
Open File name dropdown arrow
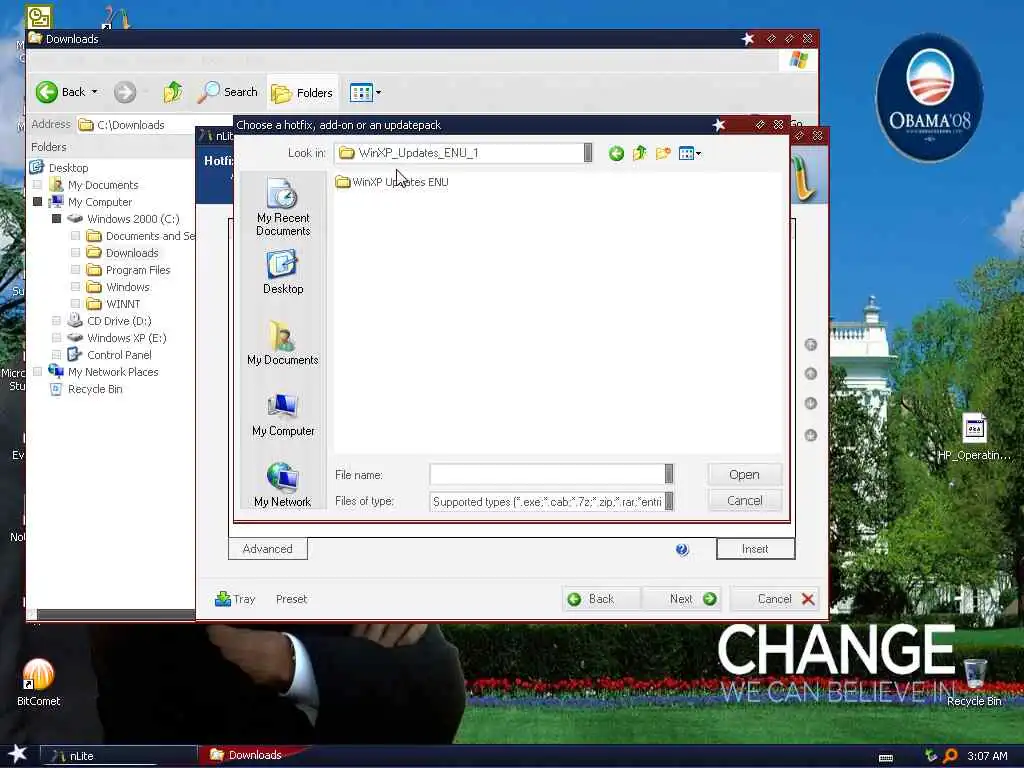click(669, 474)
